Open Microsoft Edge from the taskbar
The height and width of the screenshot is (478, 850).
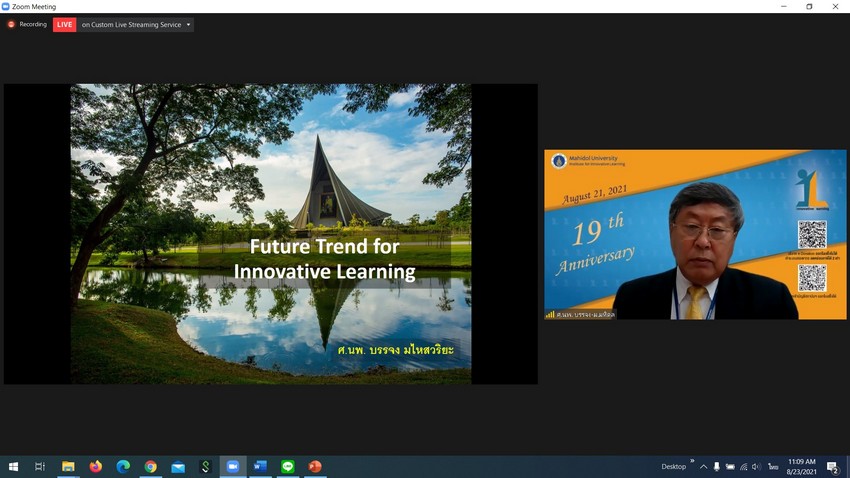[123, 466]
